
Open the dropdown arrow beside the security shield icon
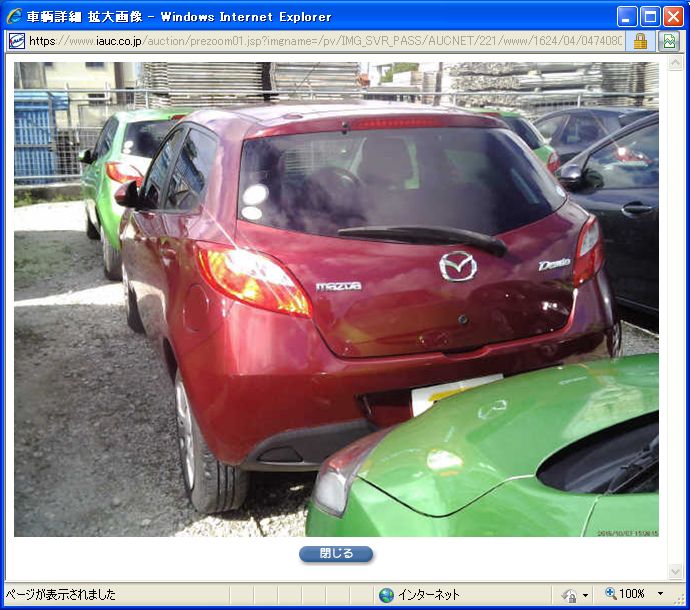(585, 595)
